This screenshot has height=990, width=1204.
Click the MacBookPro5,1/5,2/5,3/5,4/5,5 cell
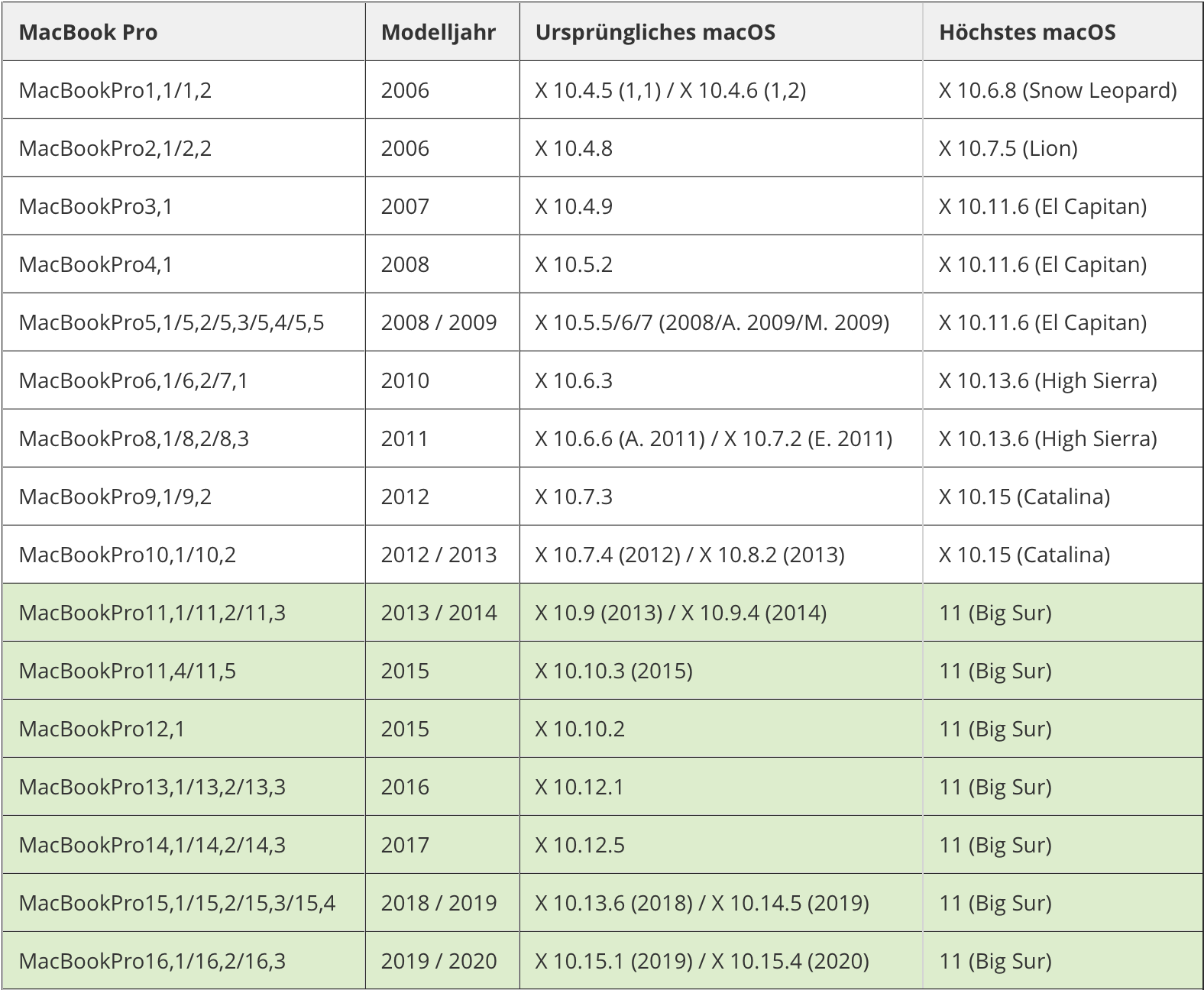tap(171, 322)
